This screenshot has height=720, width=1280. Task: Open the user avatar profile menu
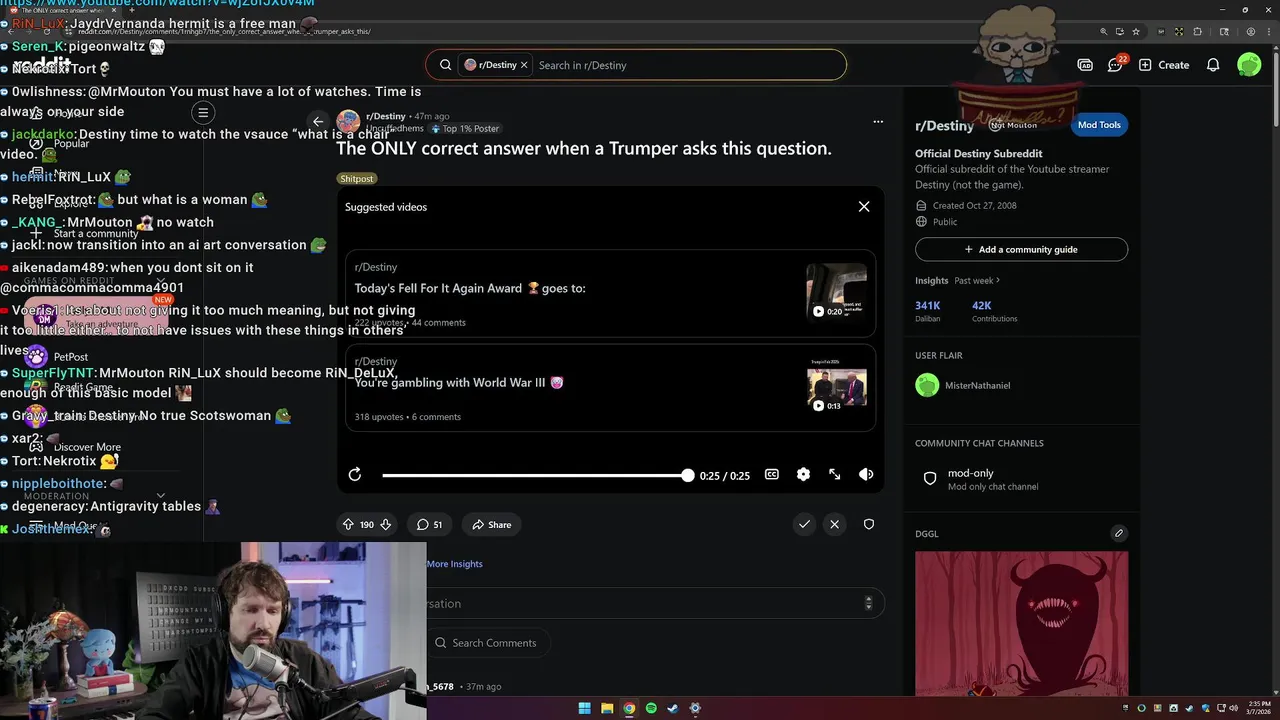coord(1249,65)
